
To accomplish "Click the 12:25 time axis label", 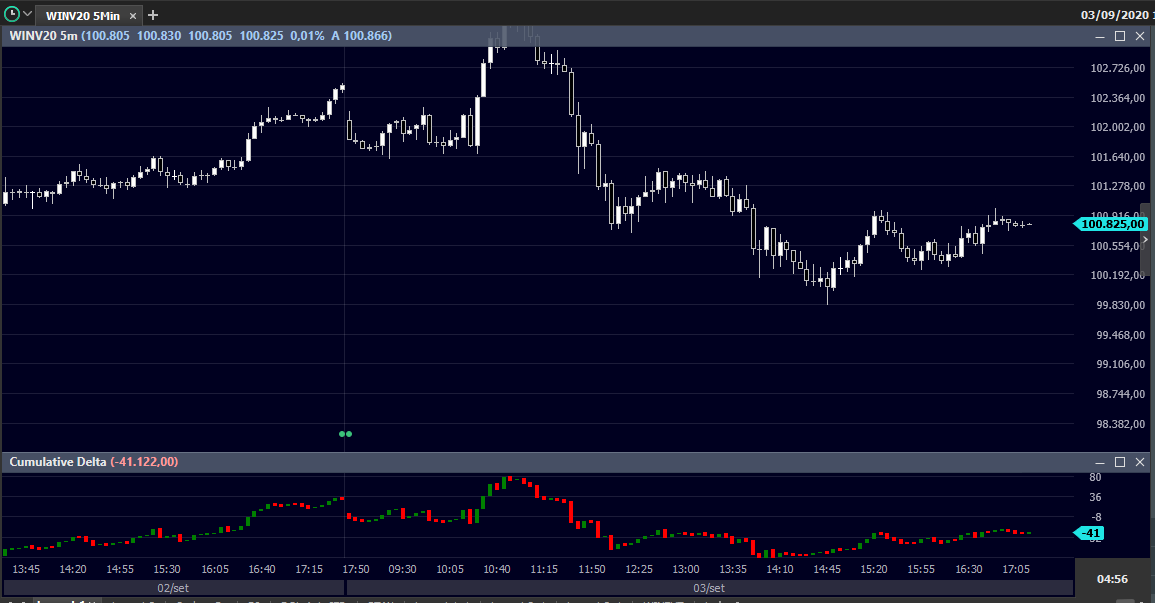I will 639,569.
